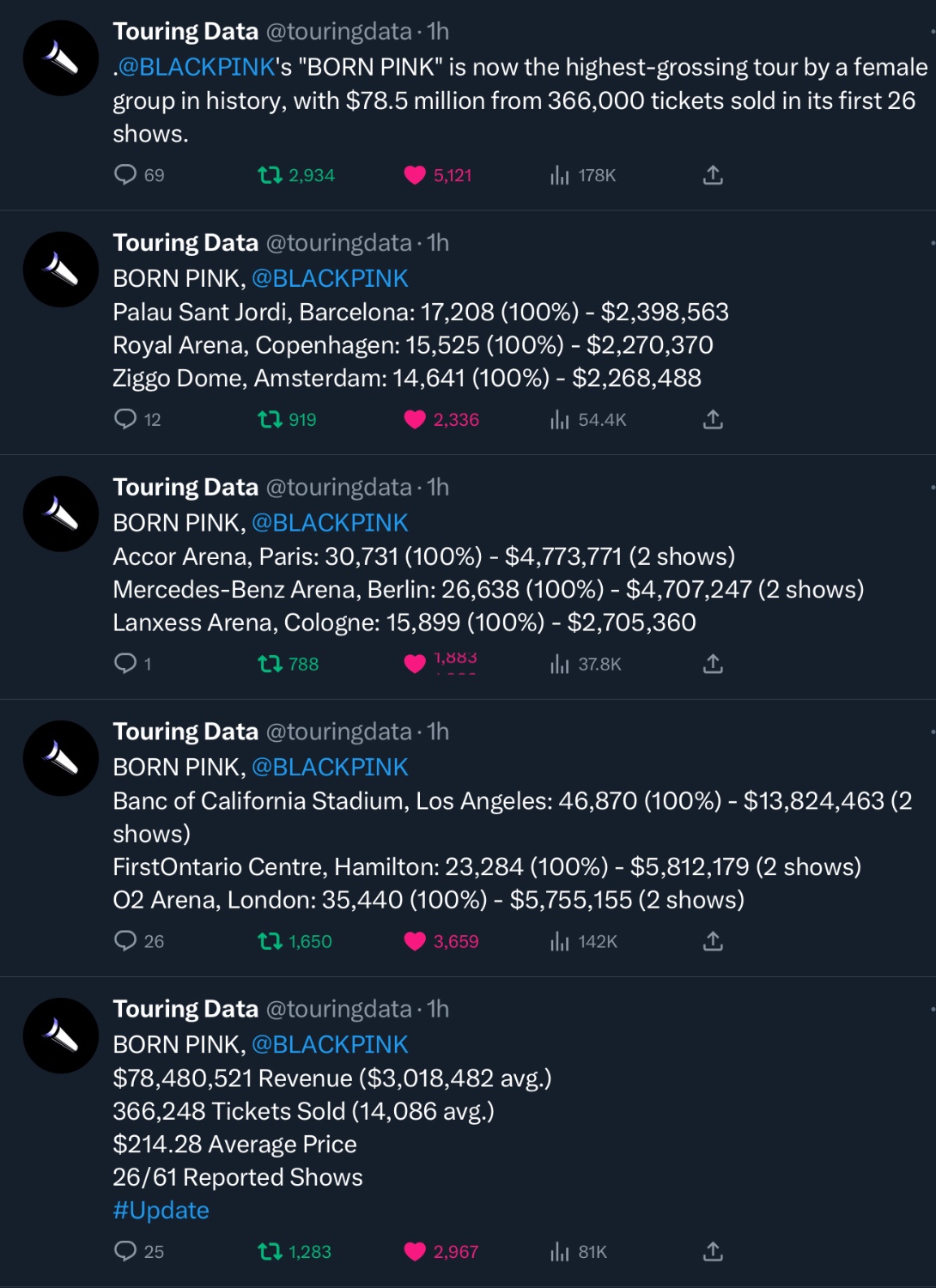The width and height of the screenshot is (936, 1288).
Task: Share the highest-grossing tour tweet
Action: coord(713,175)
